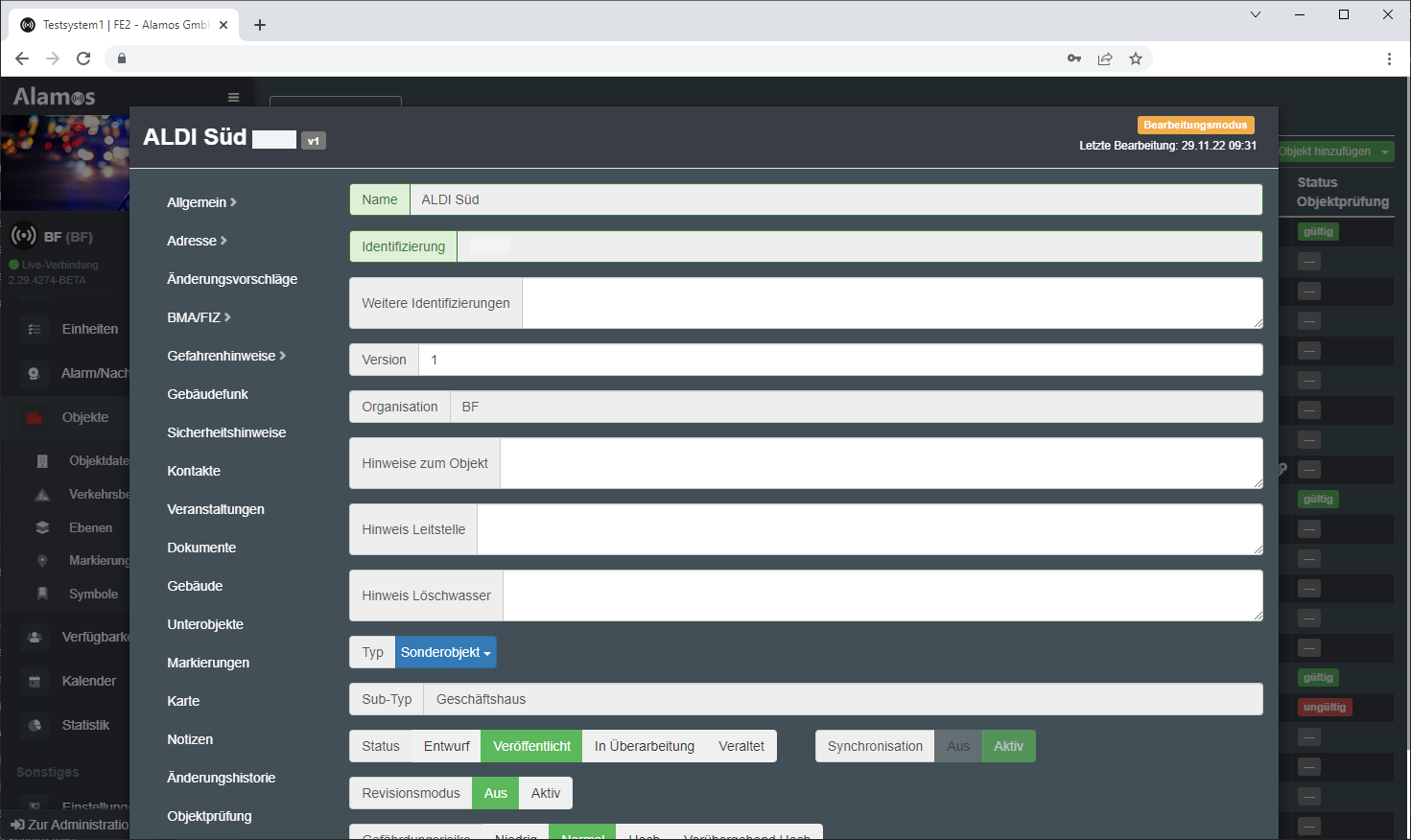
Task: Click the Zur Administration link
Action: 69,825
